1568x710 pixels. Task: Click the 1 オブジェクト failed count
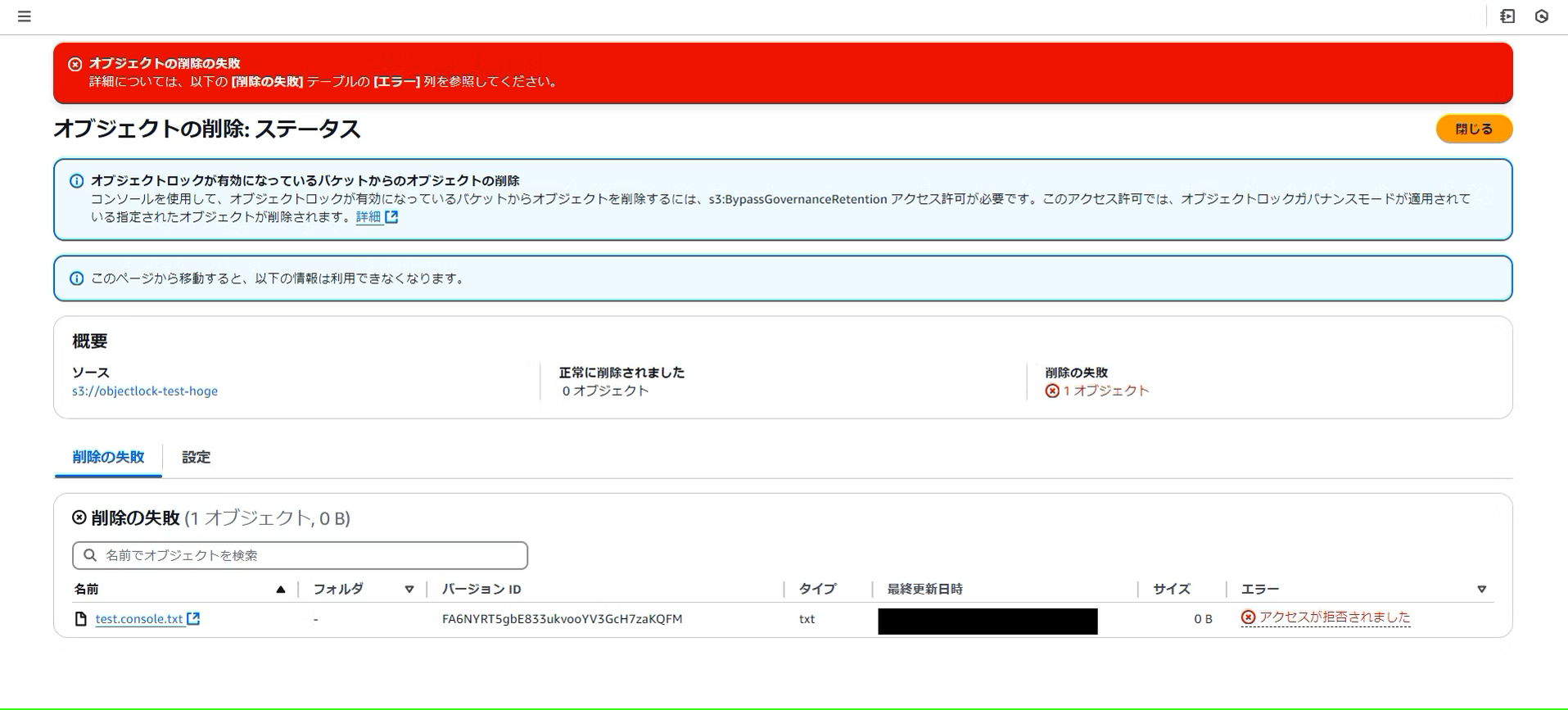1106,391
